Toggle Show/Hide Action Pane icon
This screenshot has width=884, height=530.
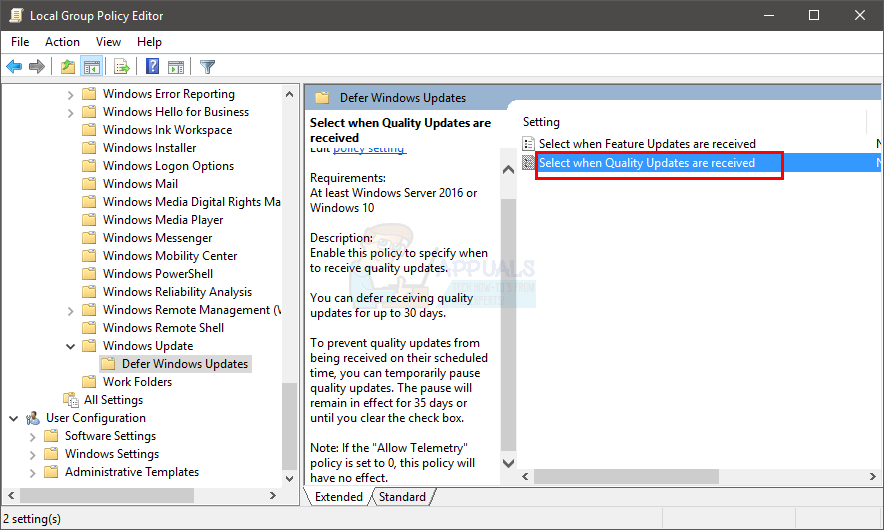click(176, 67)
